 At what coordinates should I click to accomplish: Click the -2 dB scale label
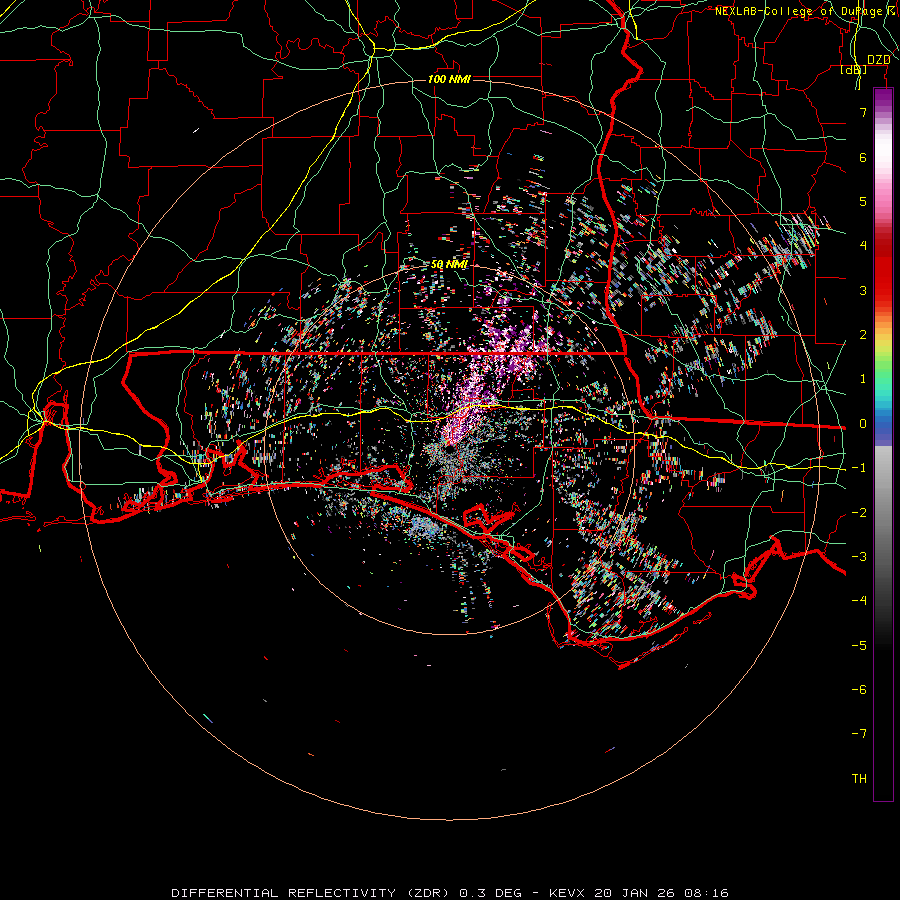coord(859,513)
